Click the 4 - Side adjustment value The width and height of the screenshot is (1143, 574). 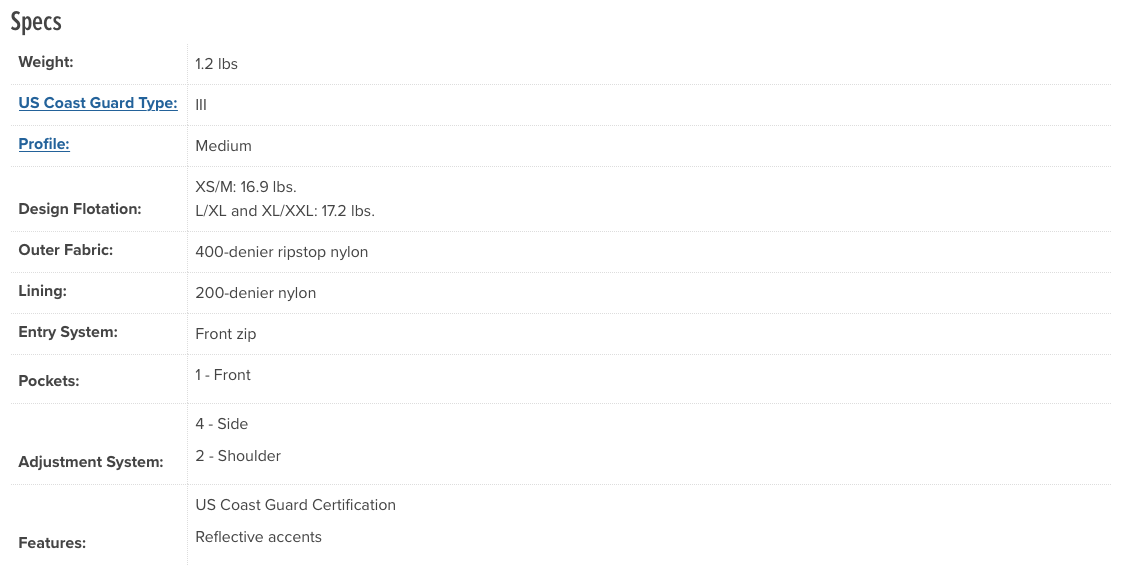pyautogui.click(x=222, y=424)
